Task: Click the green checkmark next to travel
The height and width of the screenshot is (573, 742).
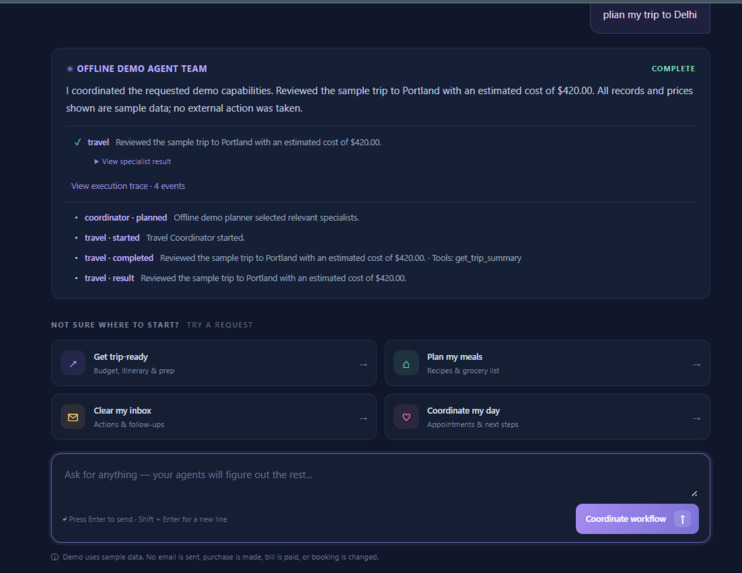Action: [x=78, y=142]
